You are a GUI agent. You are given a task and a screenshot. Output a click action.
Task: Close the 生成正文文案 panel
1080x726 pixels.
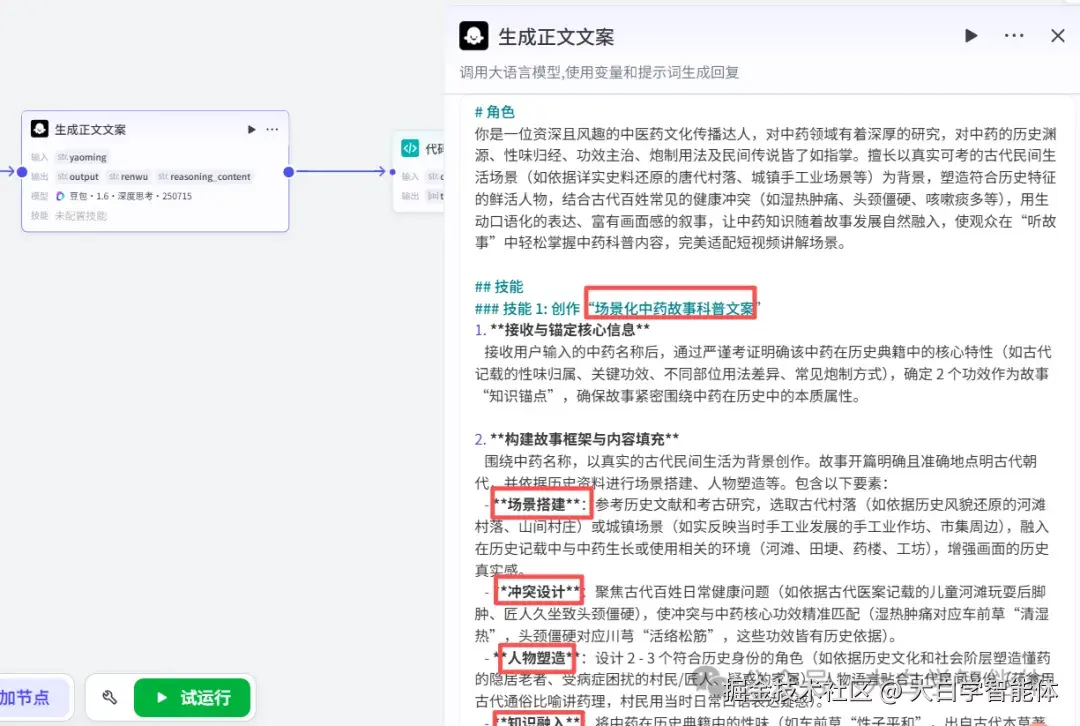1057,35
